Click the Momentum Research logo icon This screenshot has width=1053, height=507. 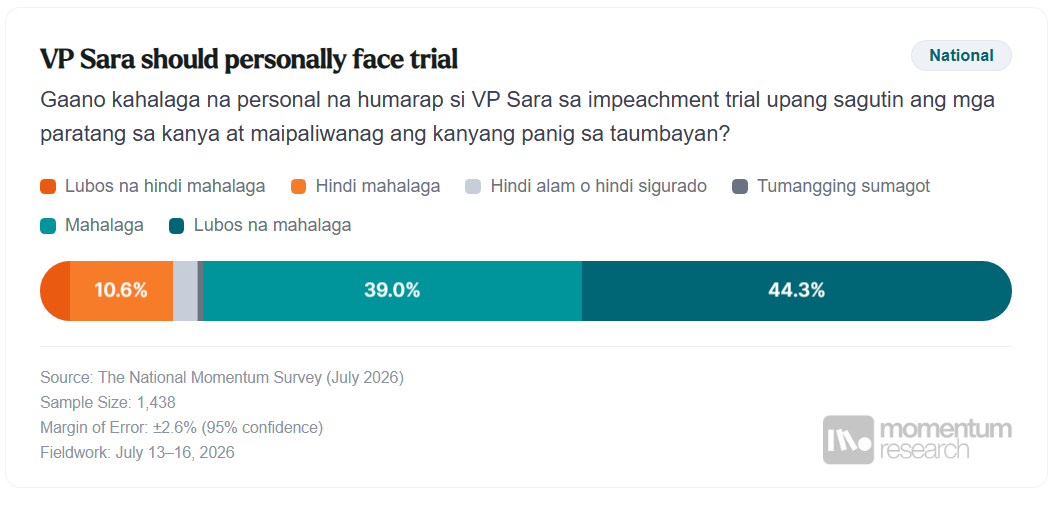[848, 440]
